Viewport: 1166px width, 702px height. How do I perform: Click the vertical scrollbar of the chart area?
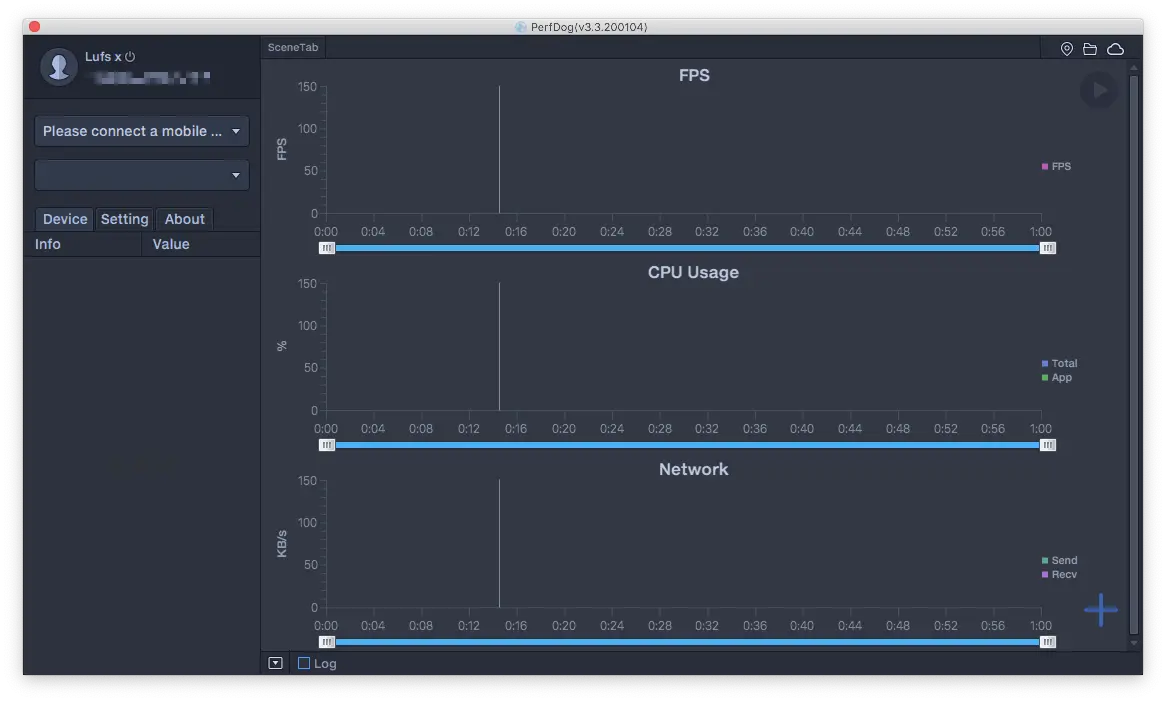1133,350
